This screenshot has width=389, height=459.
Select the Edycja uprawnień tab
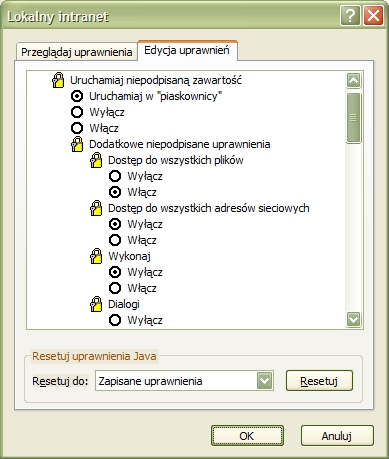pos(187,50)
